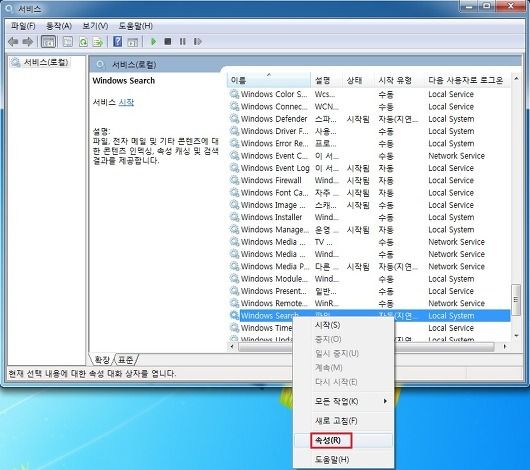Sort by the 이름 column header
Viewport: 530px width, 470px height.
tap(268, 80)
